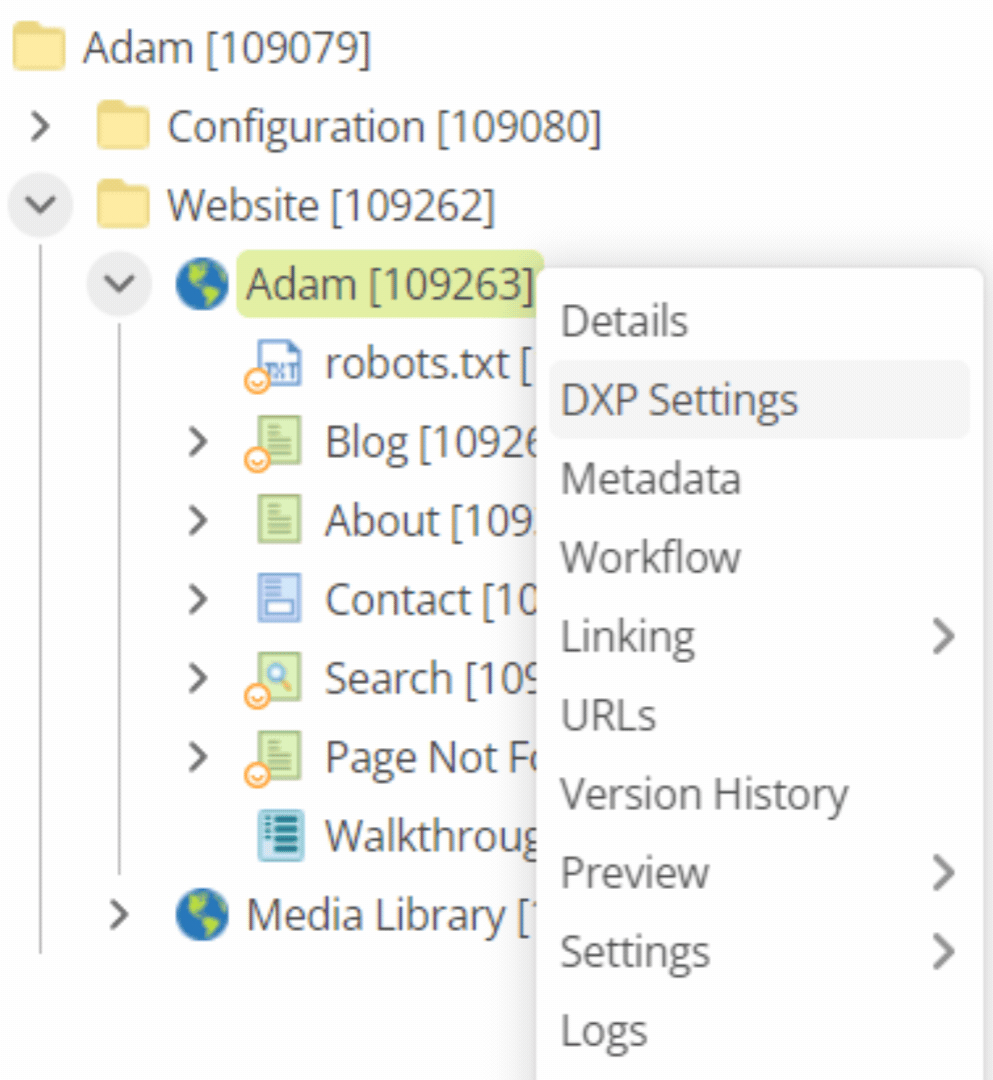The width and height of the screenshot is (993, 1080).
Task: Click the About page document icon
Action: [x=276, y=520]
